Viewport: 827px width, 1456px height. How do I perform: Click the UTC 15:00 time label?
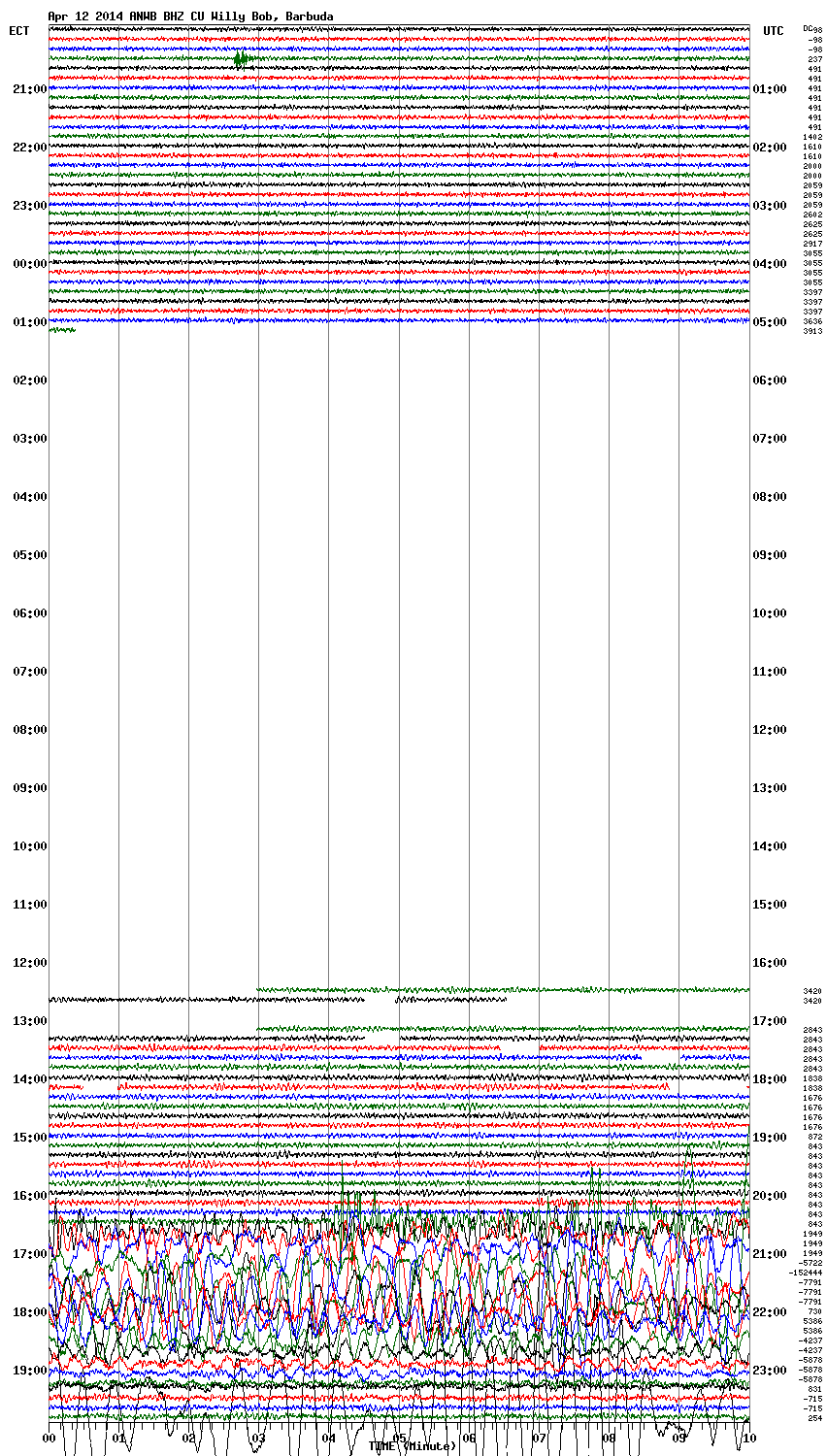[770, 905]
